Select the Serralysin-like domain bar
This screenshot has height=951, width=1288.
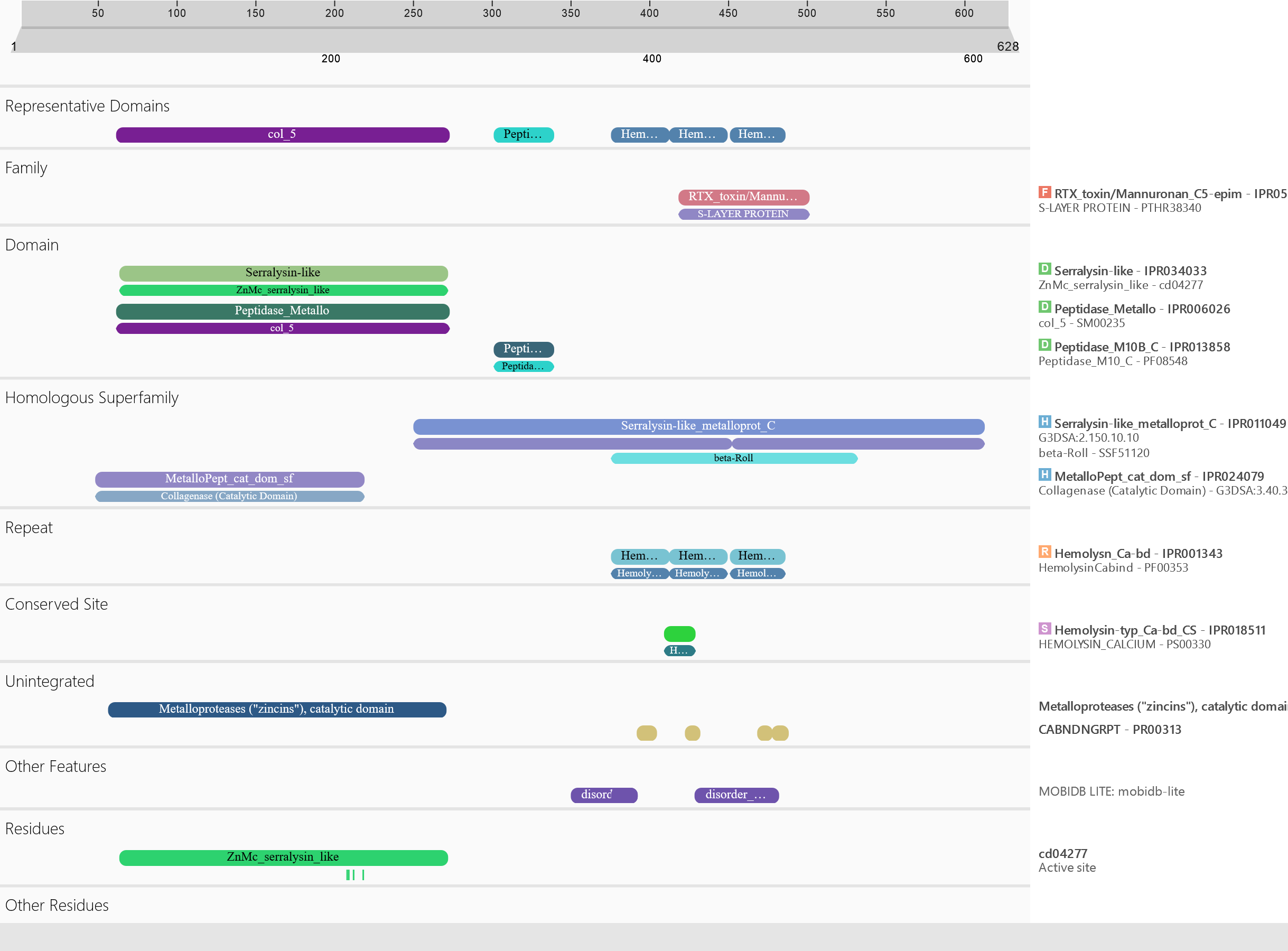(x=283, y=273)
